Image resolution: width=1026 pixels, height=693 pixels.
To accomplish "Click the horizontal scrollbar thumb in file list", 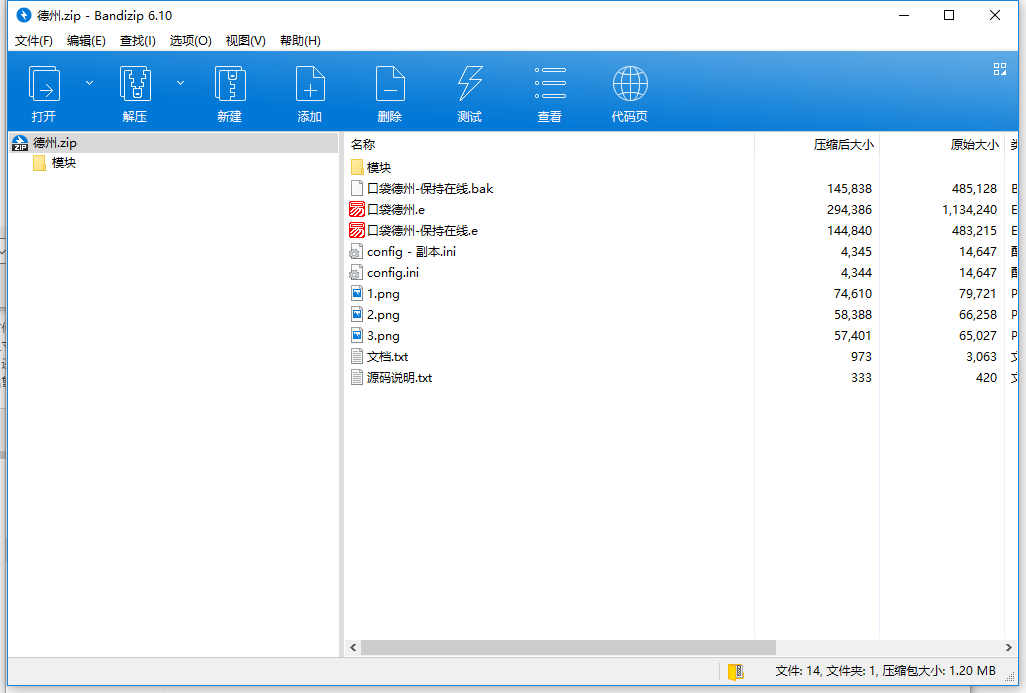I will (x=568, y=647).
